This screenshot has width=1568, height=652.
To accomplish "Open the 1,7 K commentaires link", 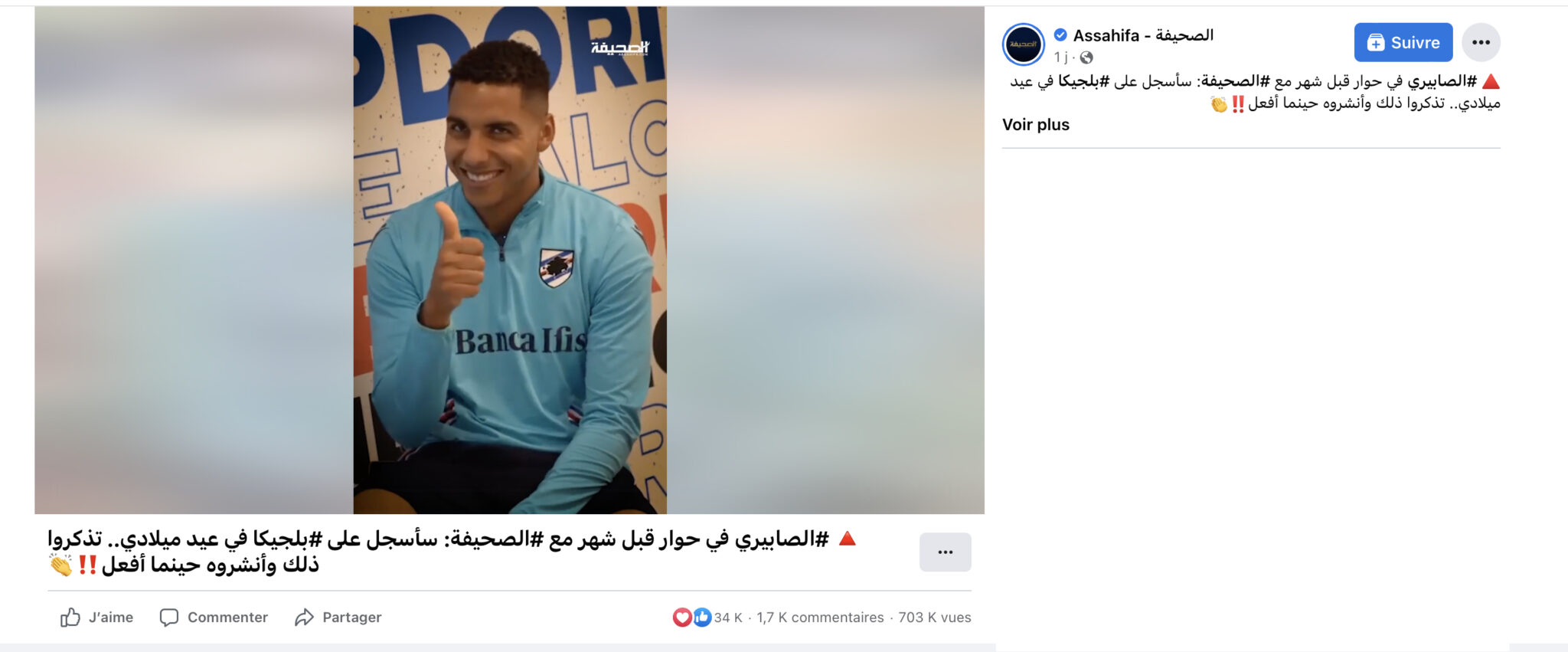I will pyautogui.click(x=820, y=618).
